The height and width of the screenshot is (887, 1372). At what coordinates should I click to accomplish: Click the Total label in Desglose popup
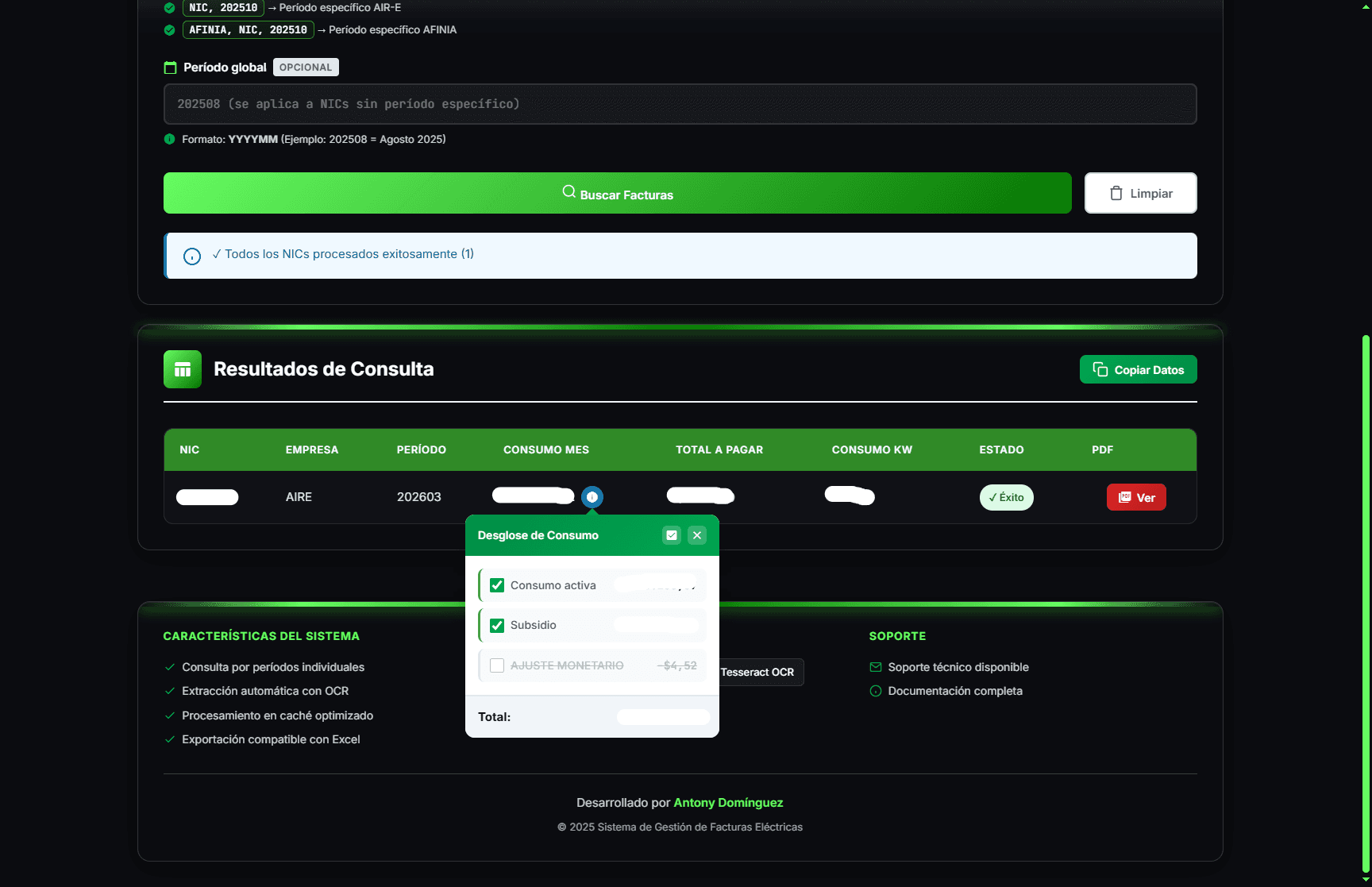[x=494, y=716]
